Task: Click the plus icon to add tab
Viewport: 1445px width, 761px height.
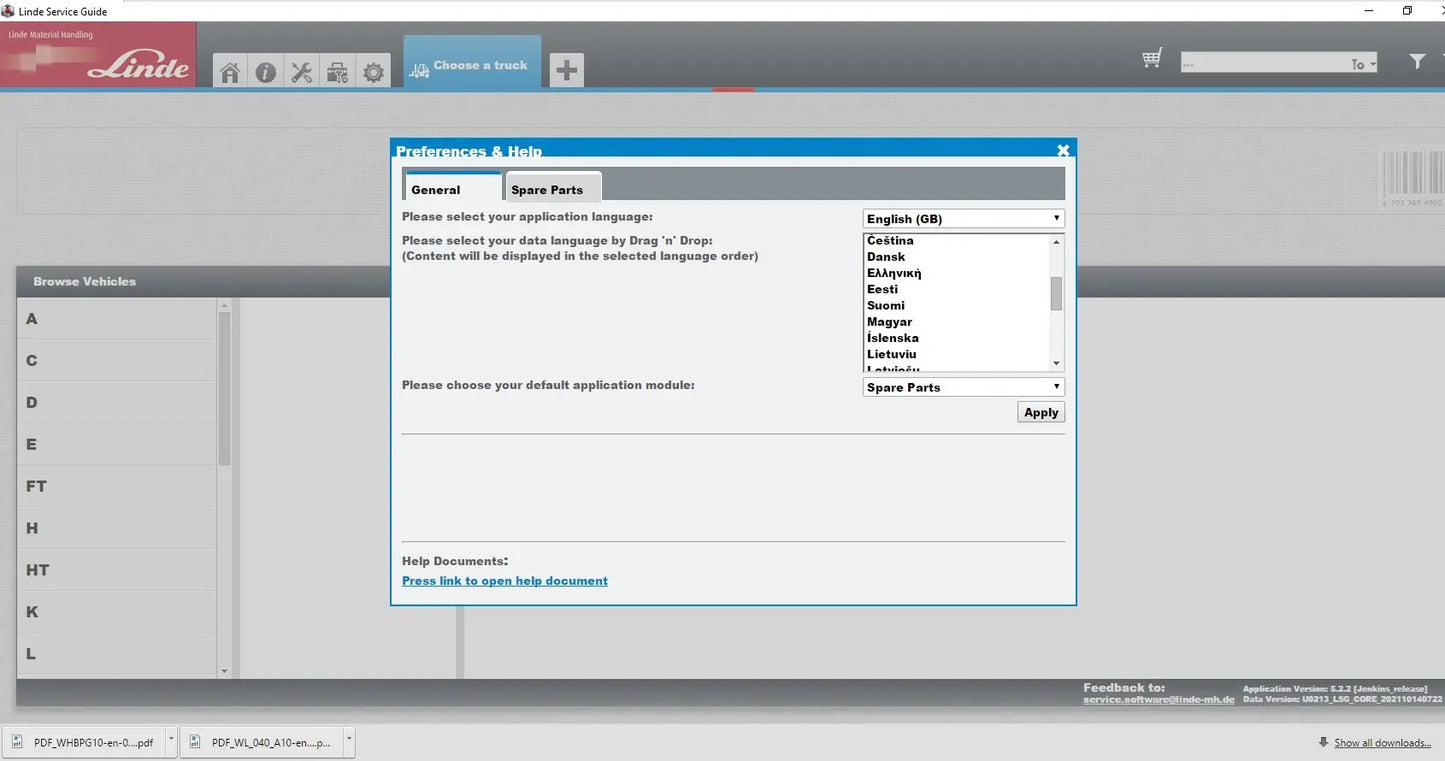Action: point(566,70)
